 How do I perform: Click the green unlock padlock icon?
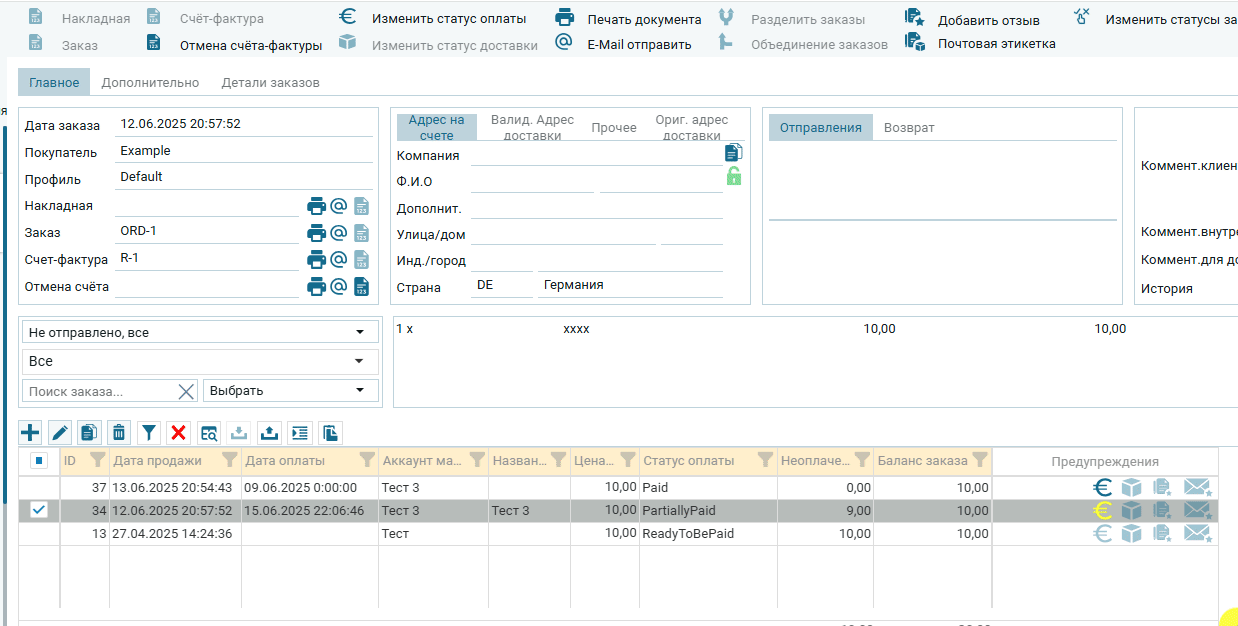point(734,177)
